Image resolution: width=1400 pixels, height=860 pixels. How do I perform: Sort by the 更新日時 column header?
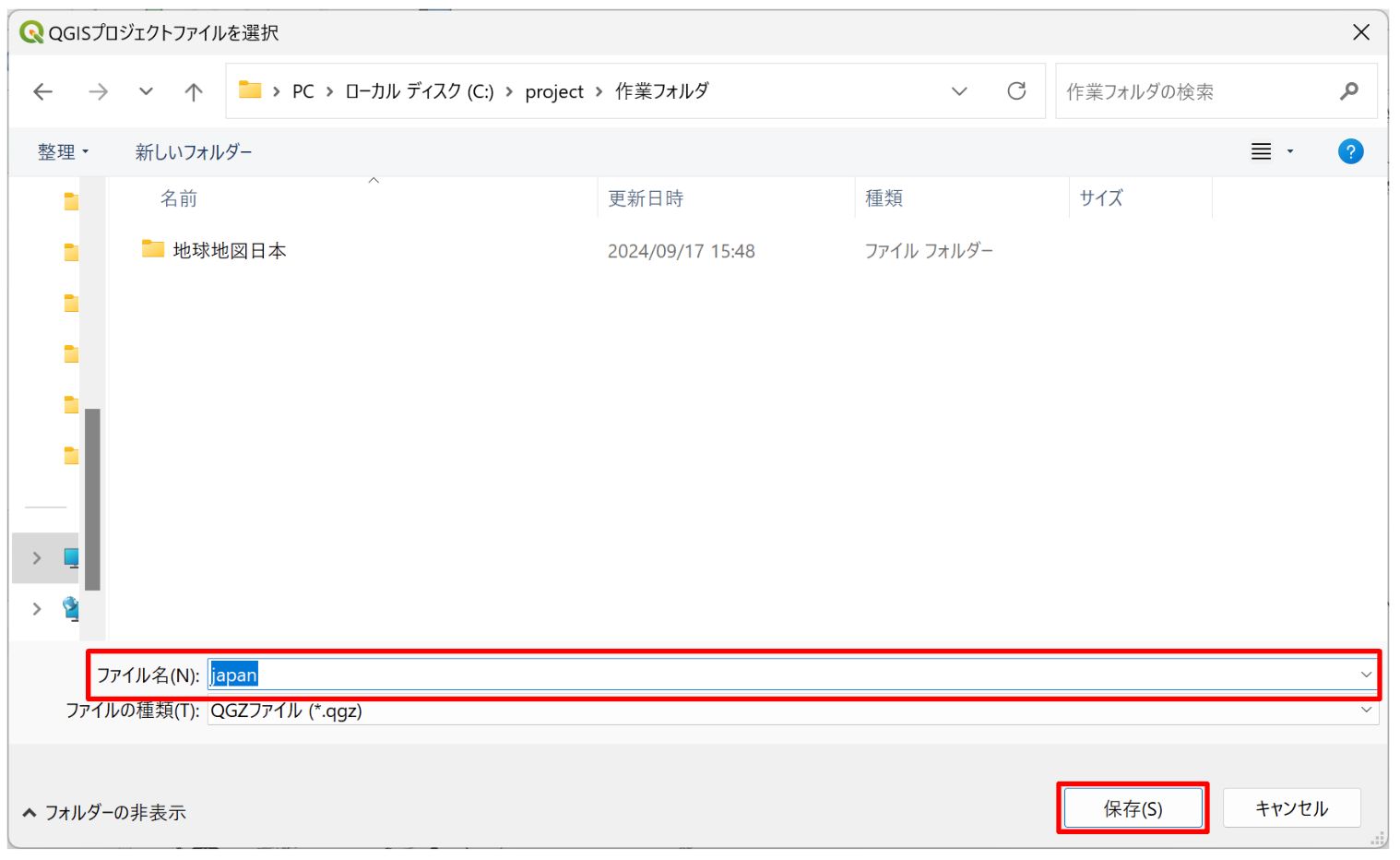pyautogui.click(x=646, y=198)
